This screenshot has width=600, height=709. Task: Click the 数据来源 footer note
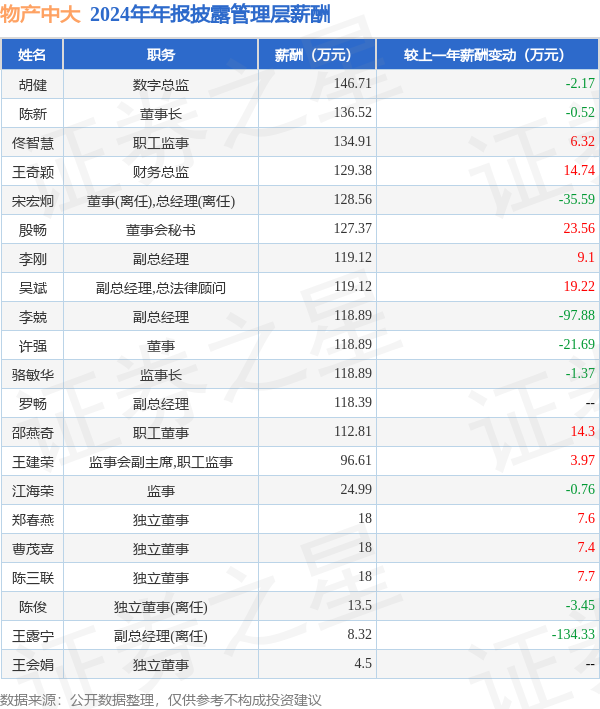pos(161,700)
